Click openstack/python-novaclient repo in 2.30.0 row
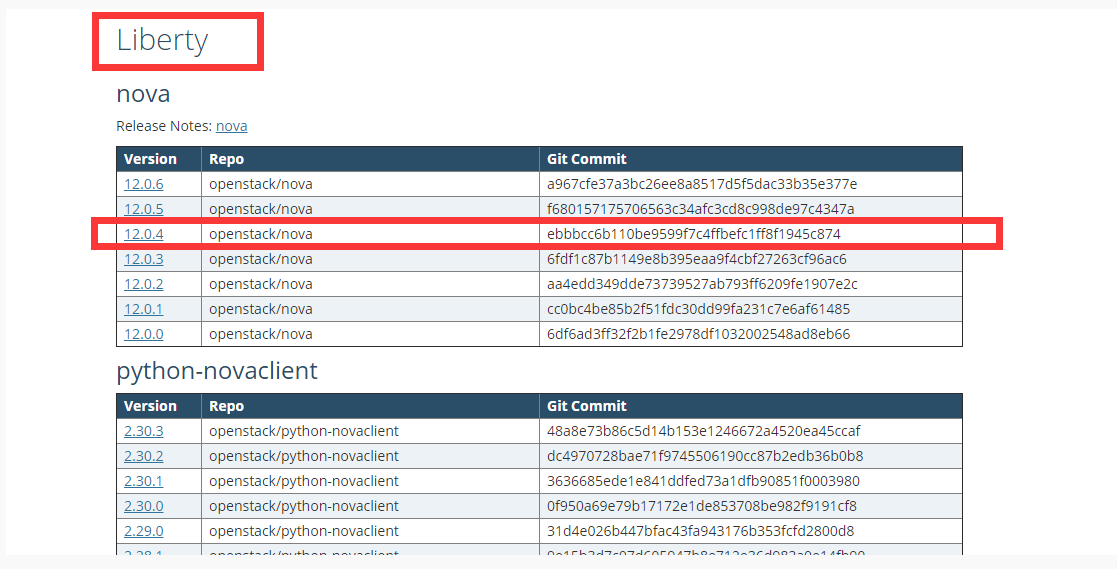 [304, 506]
